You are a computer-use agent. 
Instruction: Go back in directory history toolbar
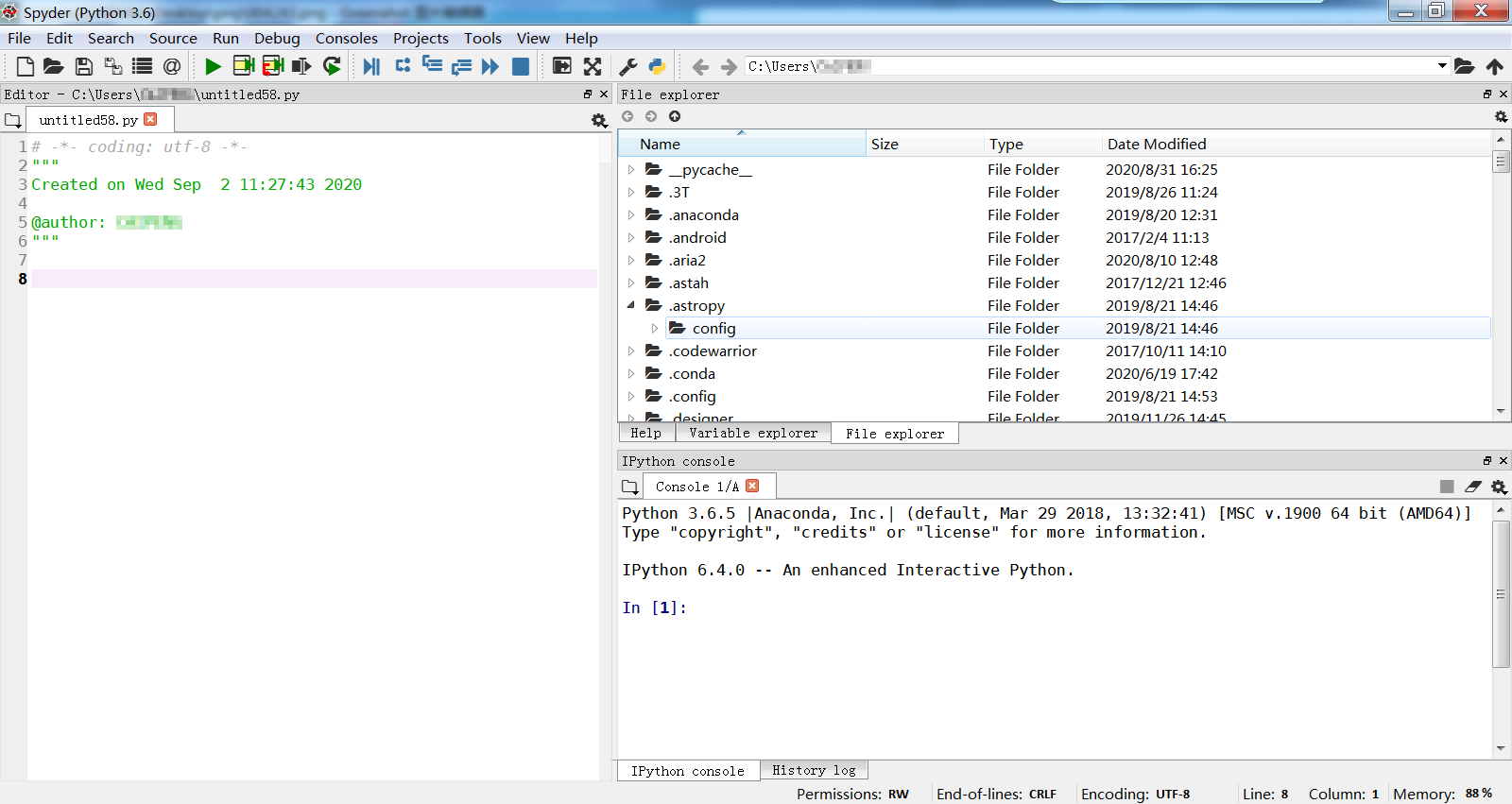700,66
